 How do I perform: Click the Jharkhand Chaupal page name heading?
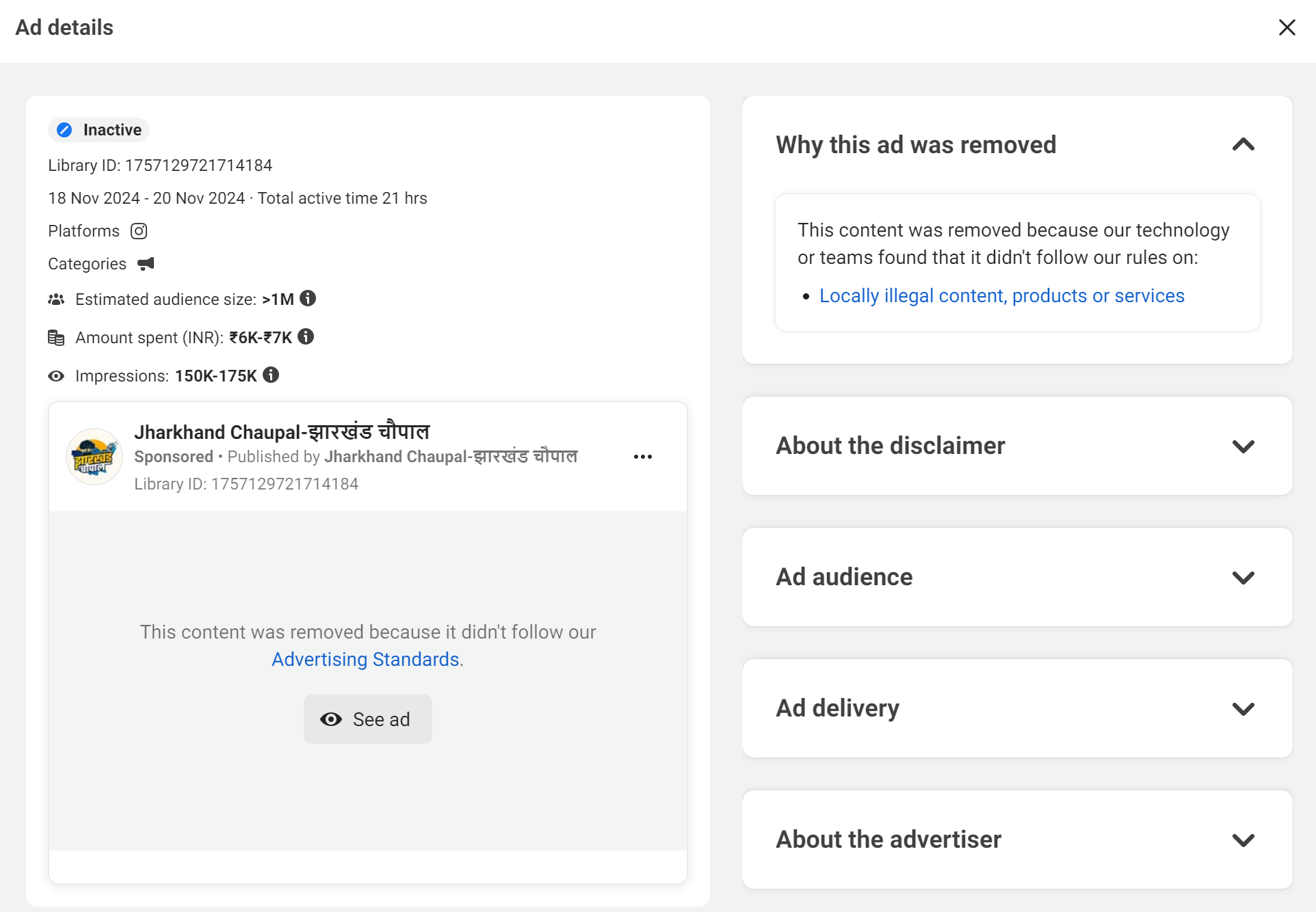coord(282,432)
